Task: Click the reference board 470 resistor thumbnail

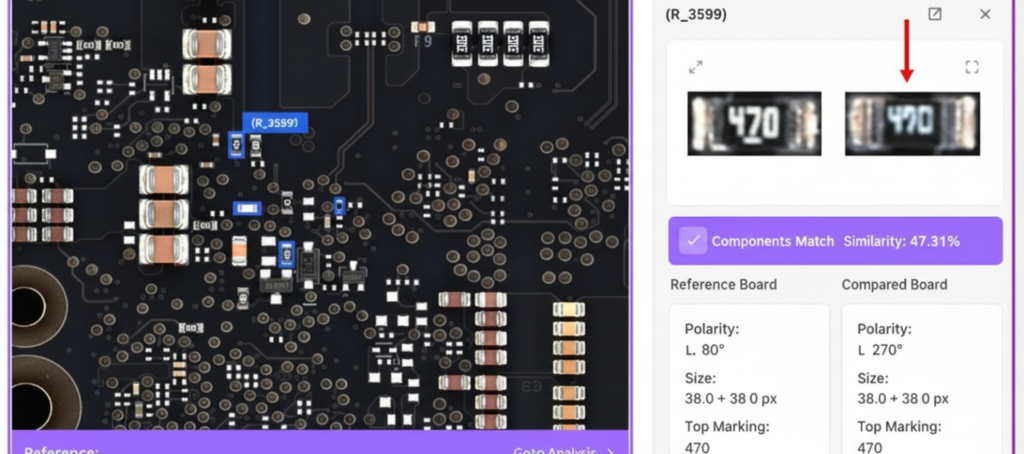Action: point(754,123)
